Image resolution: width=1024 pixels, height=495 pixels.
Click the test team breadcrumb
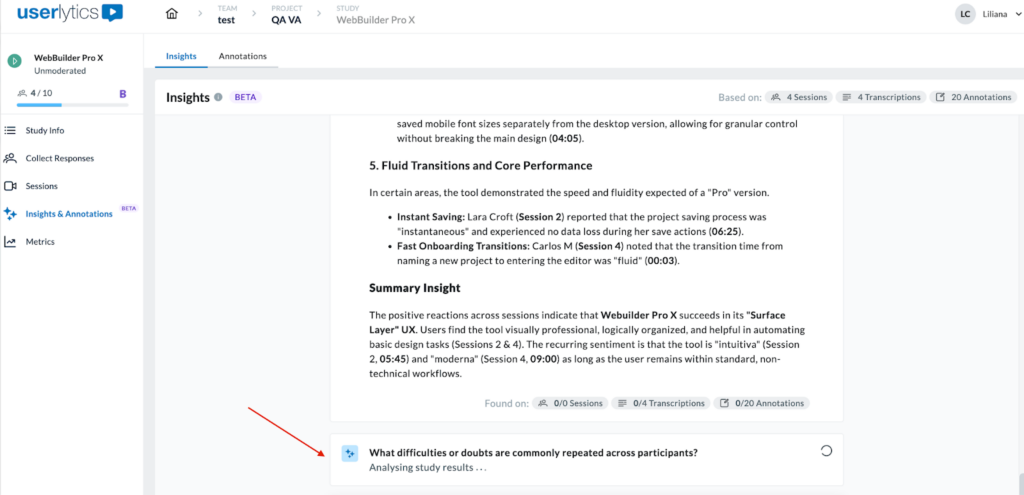tap(226, 19)
